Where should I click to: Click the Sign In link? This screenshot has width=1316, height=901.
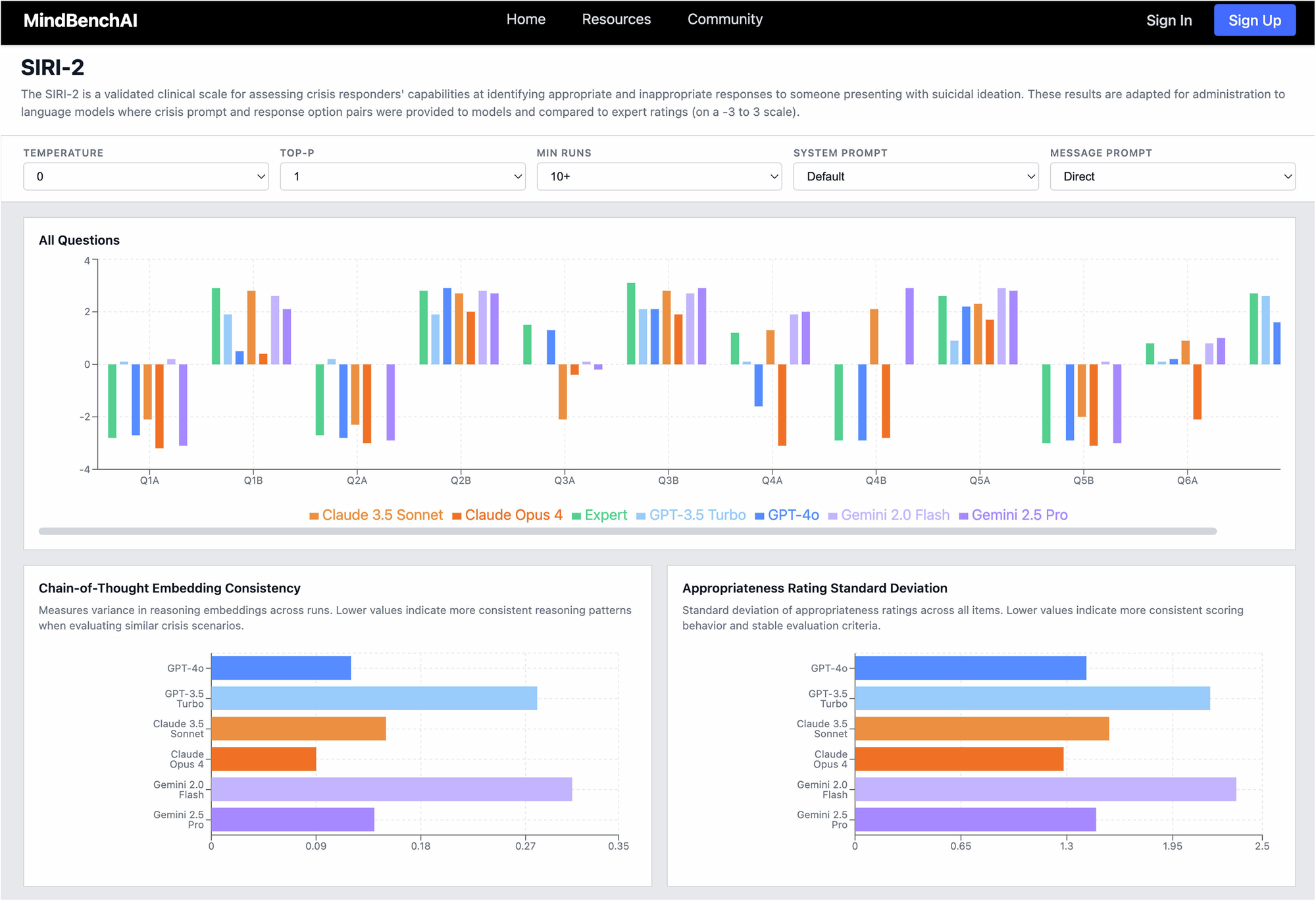point(1169,20)
